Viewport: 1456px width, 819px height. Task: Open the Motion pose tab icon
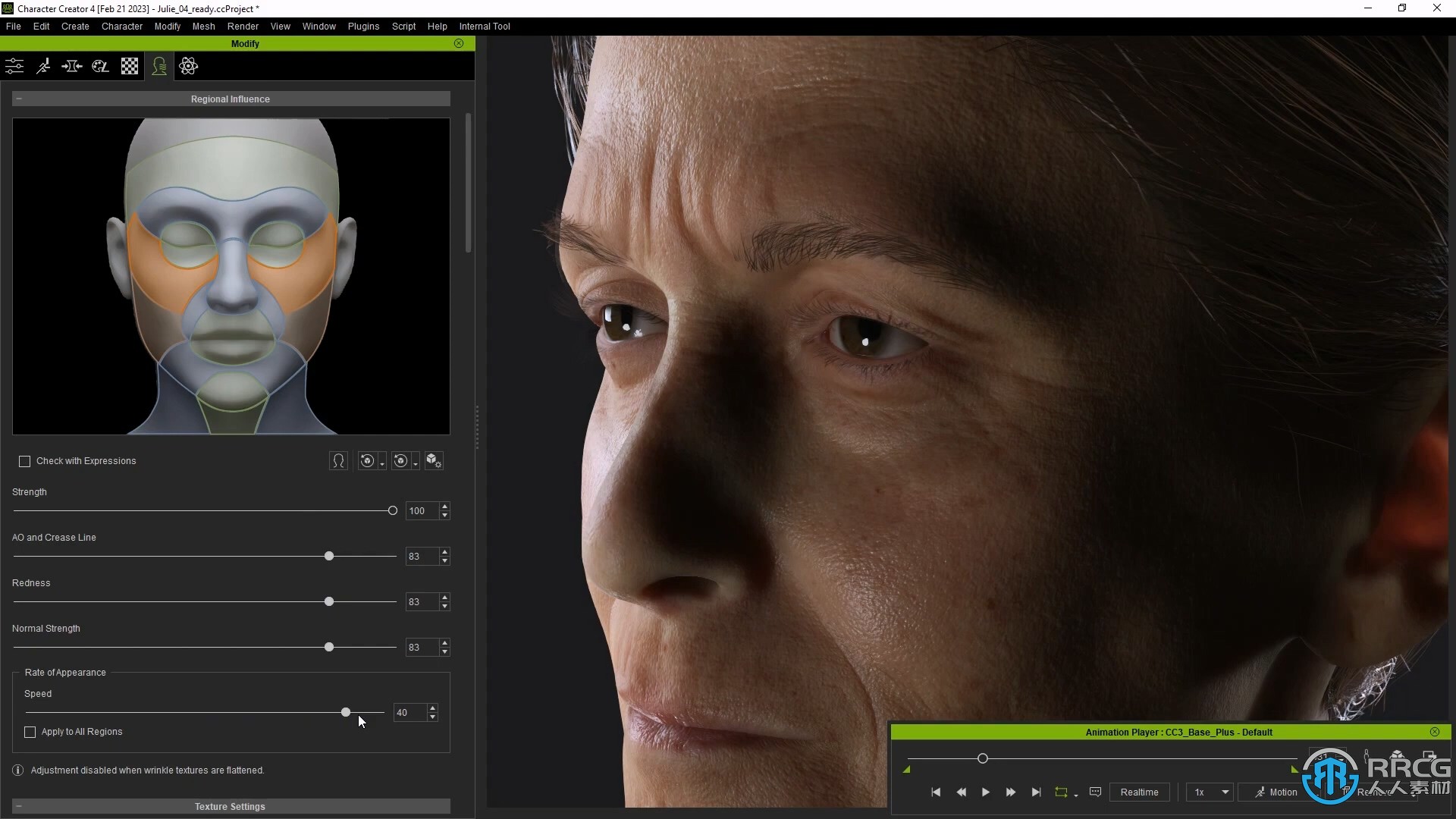coord(43,66)
